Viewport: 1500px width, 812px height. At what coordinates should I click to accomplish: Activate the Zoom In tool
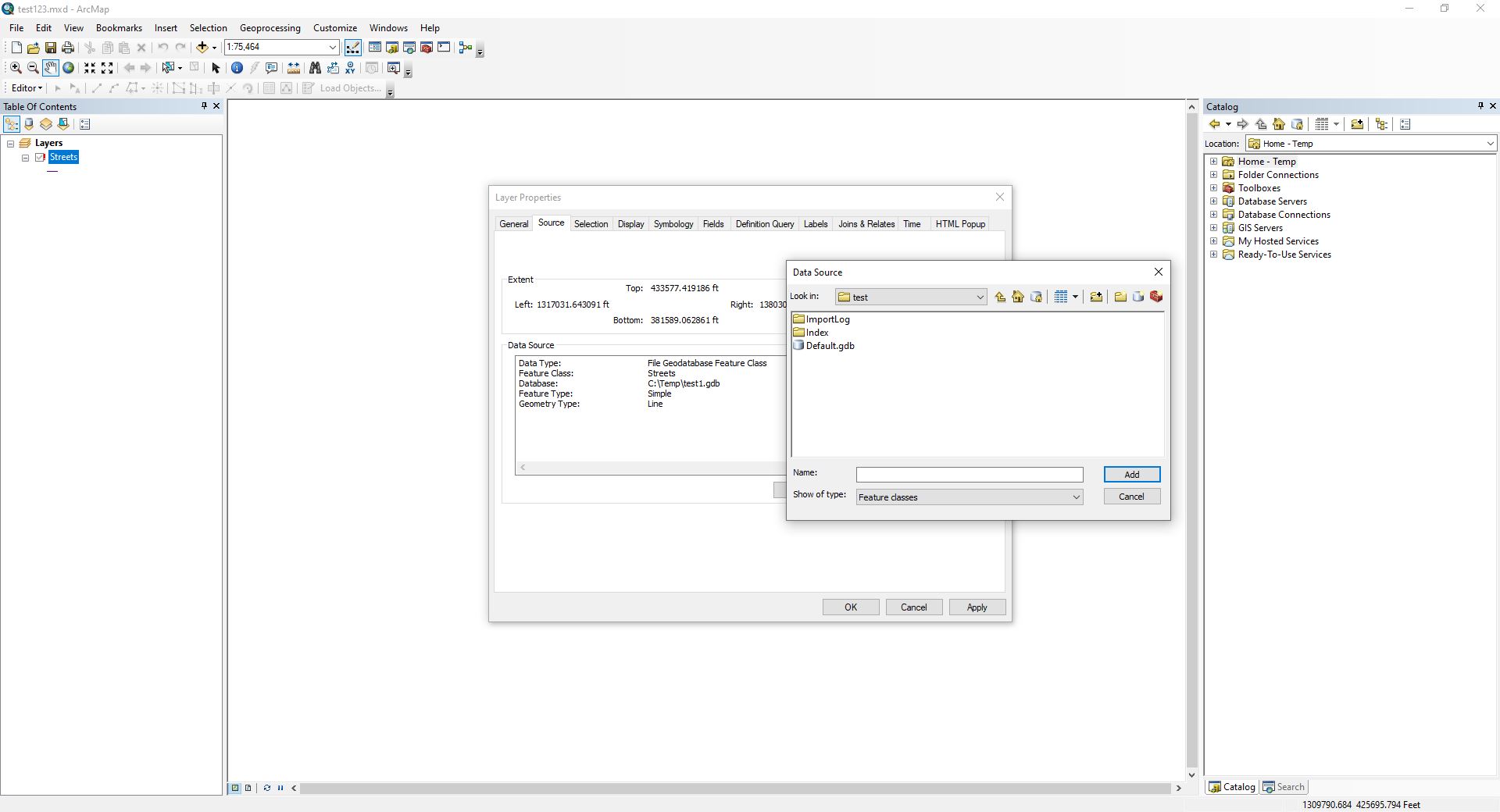pos(16,68)
